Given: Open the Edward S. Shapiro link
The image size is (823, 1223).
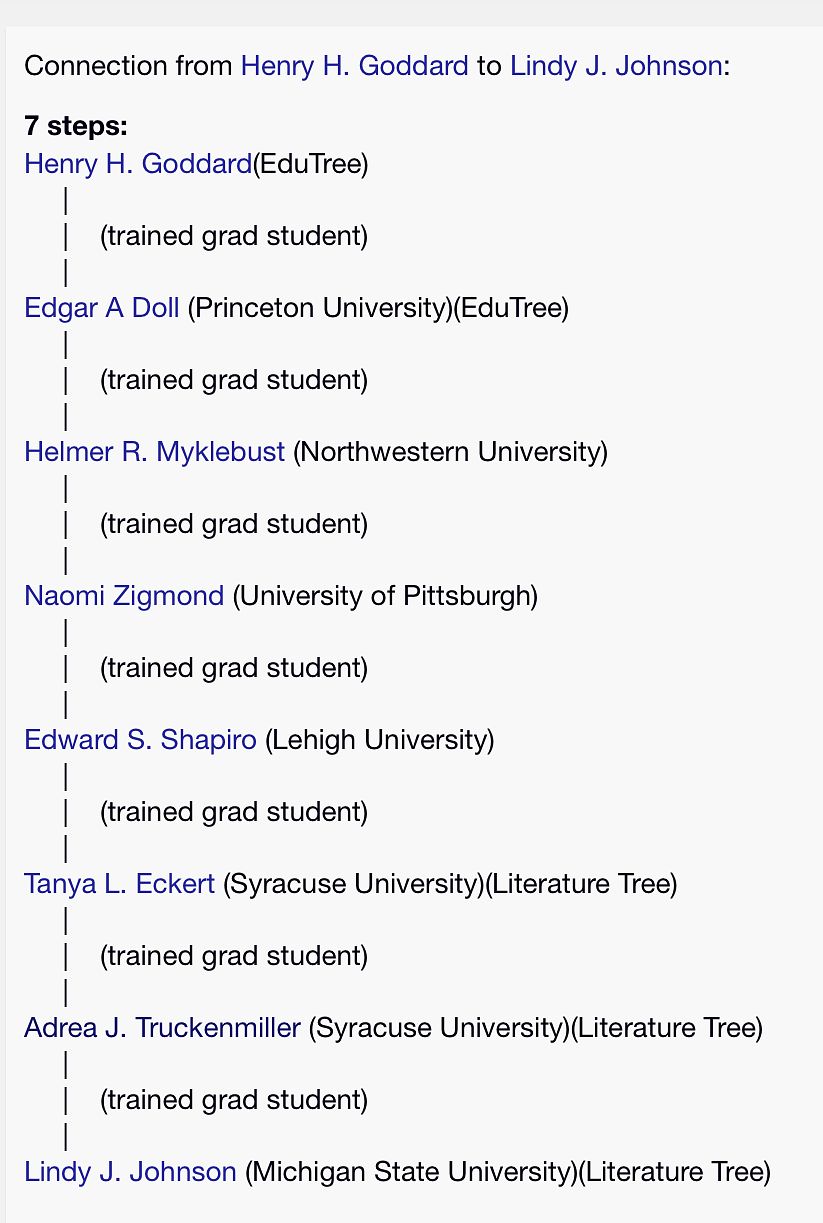Looking at the screenshot, I should tap(141, 740).
